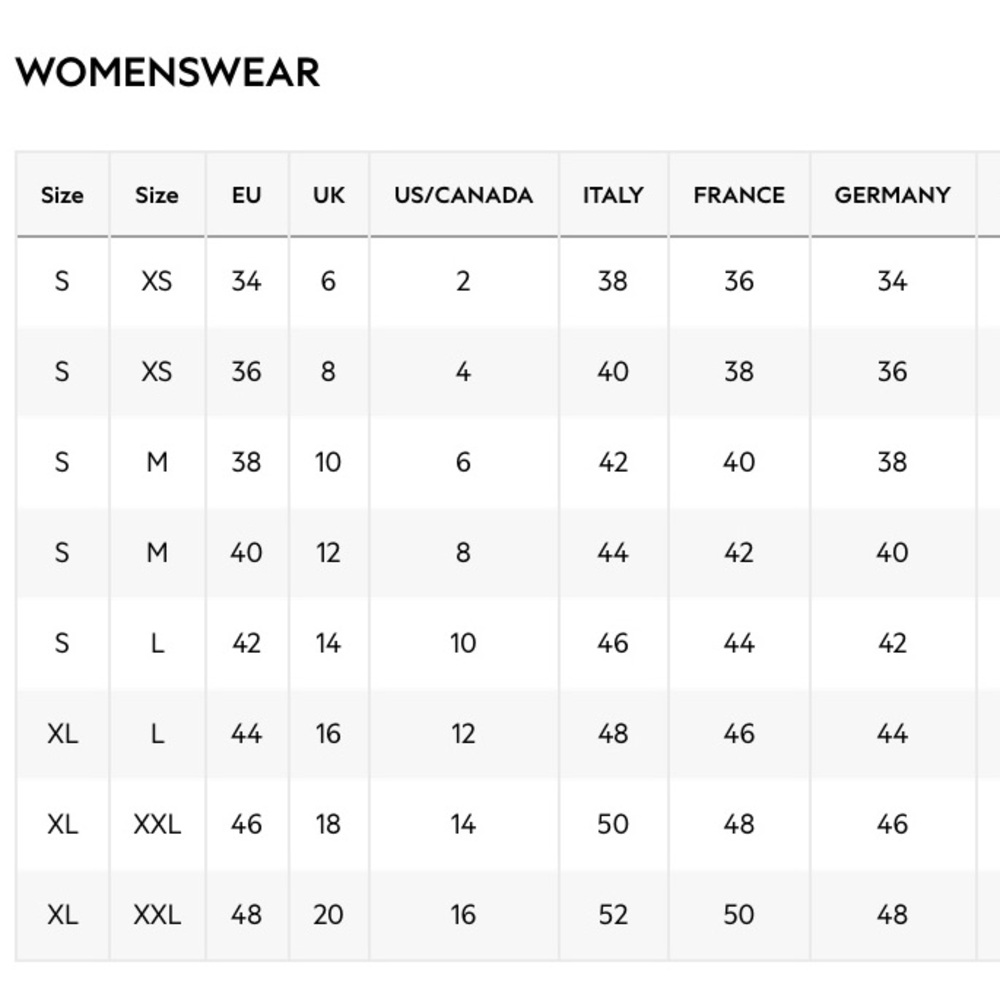The height and width of the screenshot is (1000, 1000).
Task: Select UK size 10 cell
Action: 328,462
